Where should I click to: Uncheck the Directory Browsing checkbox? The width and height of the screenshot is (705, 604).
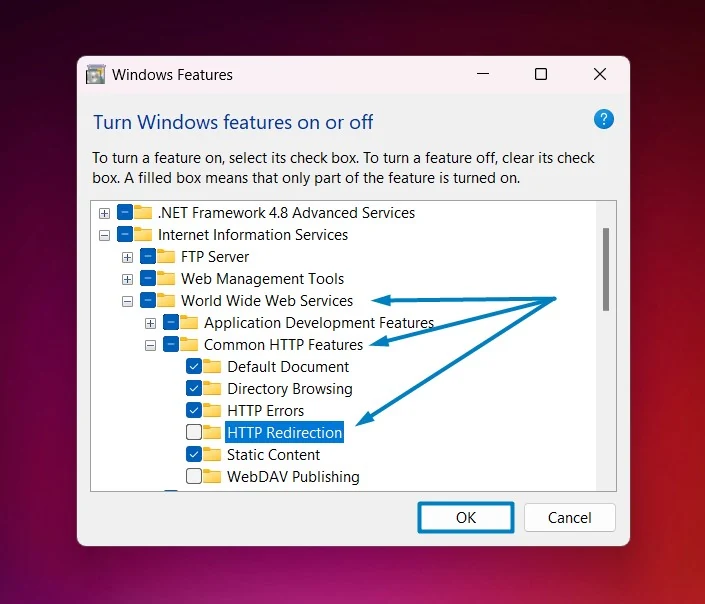pos(194,388)
